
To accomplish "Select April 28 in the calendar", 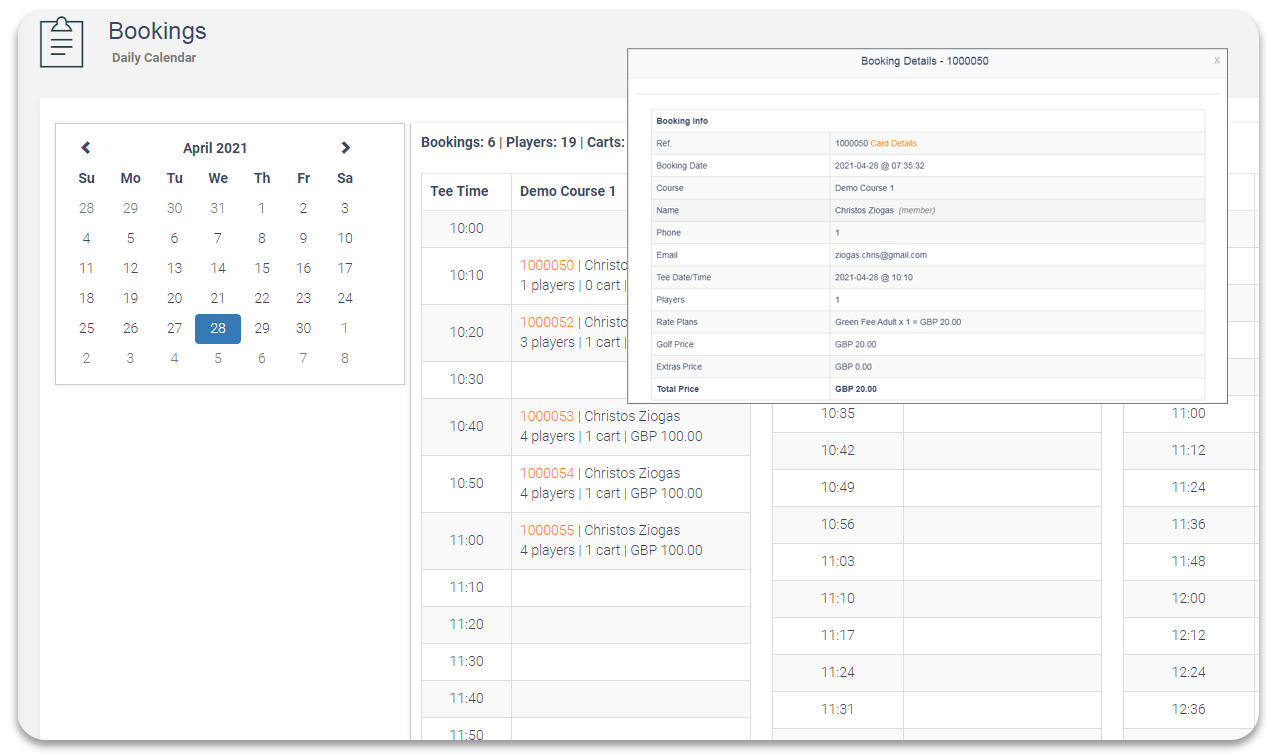I will [x=218, y=328].
